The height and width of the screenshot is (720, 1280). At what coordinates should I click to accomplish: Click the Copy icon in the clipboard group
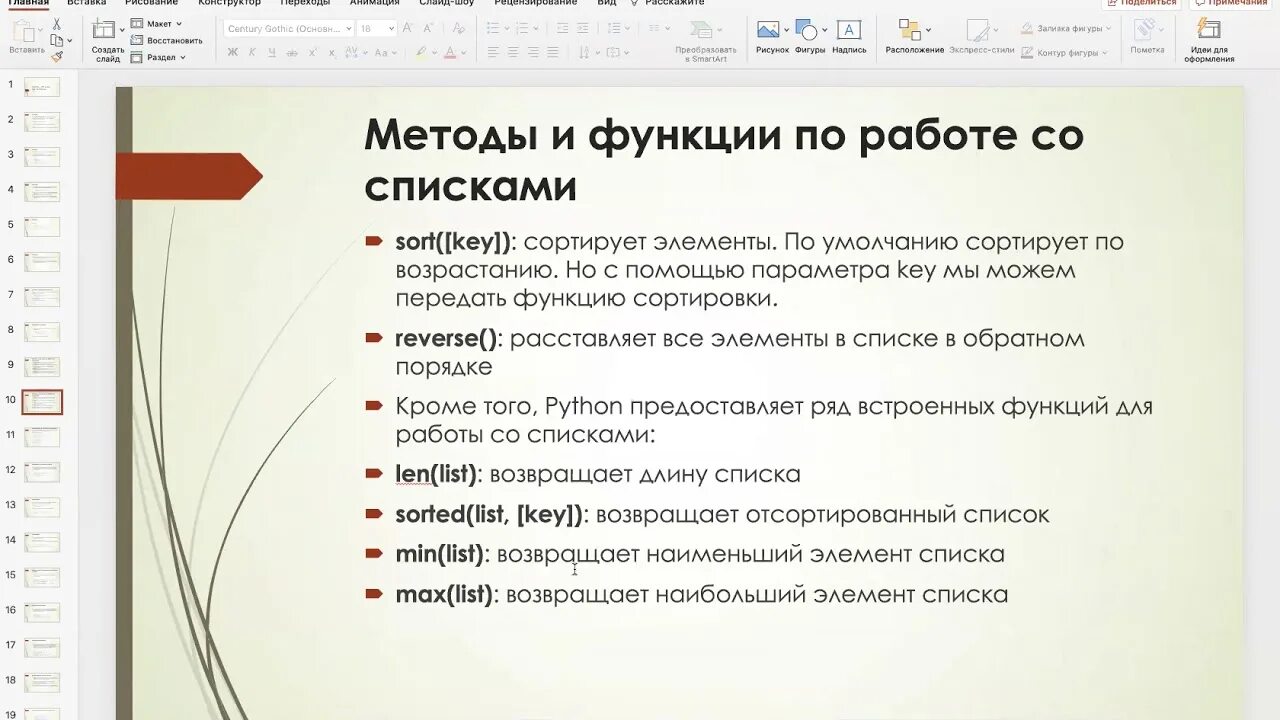point(56,40)
